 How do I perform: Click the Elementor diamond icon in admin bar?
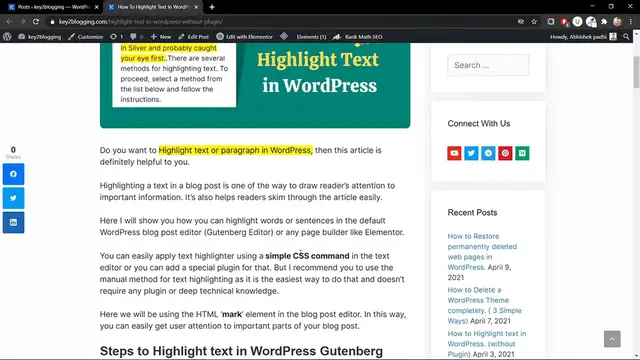pos(284,37)
